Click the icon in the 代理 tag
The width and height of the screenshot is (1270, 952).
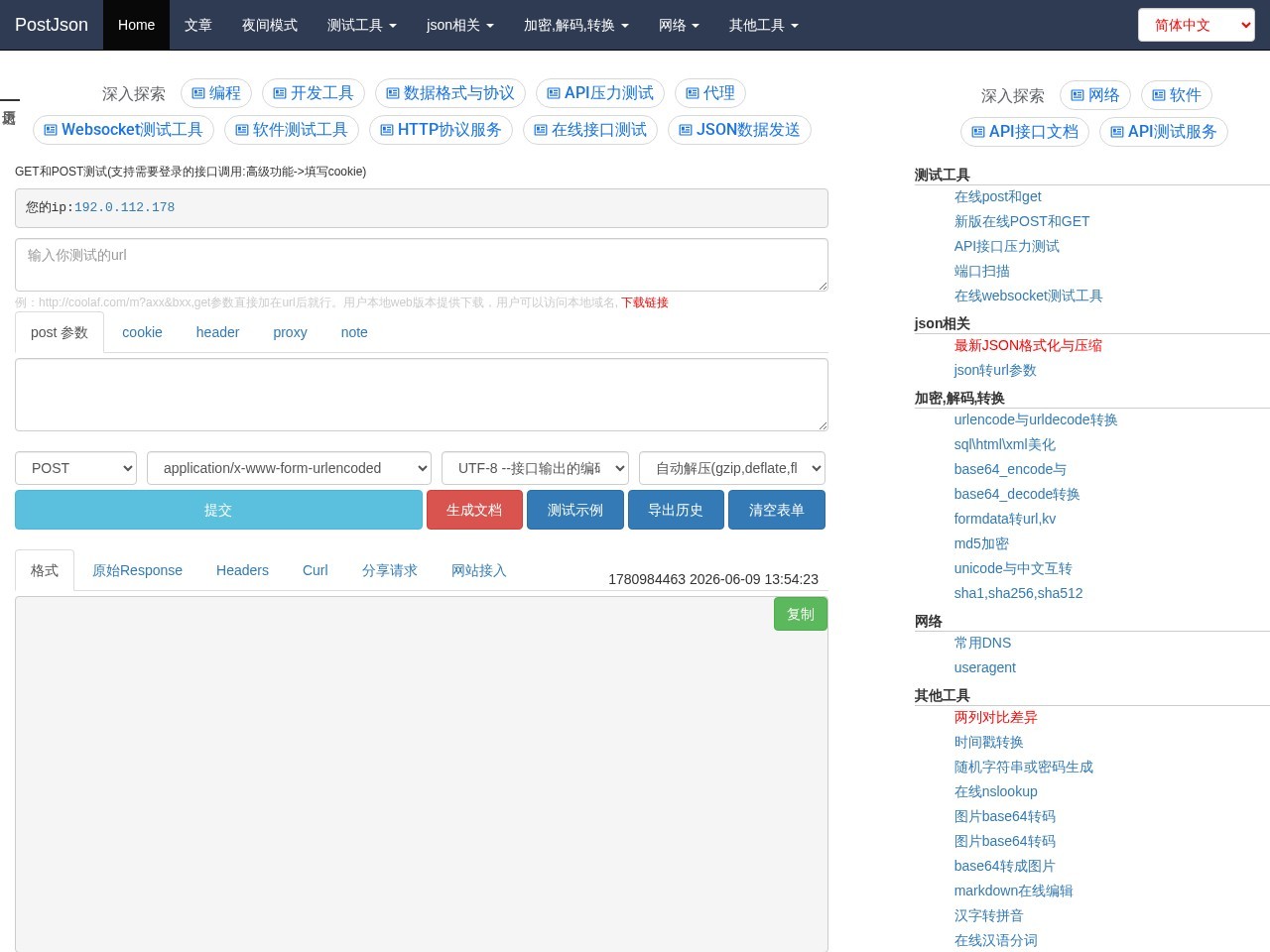(693, 93)
